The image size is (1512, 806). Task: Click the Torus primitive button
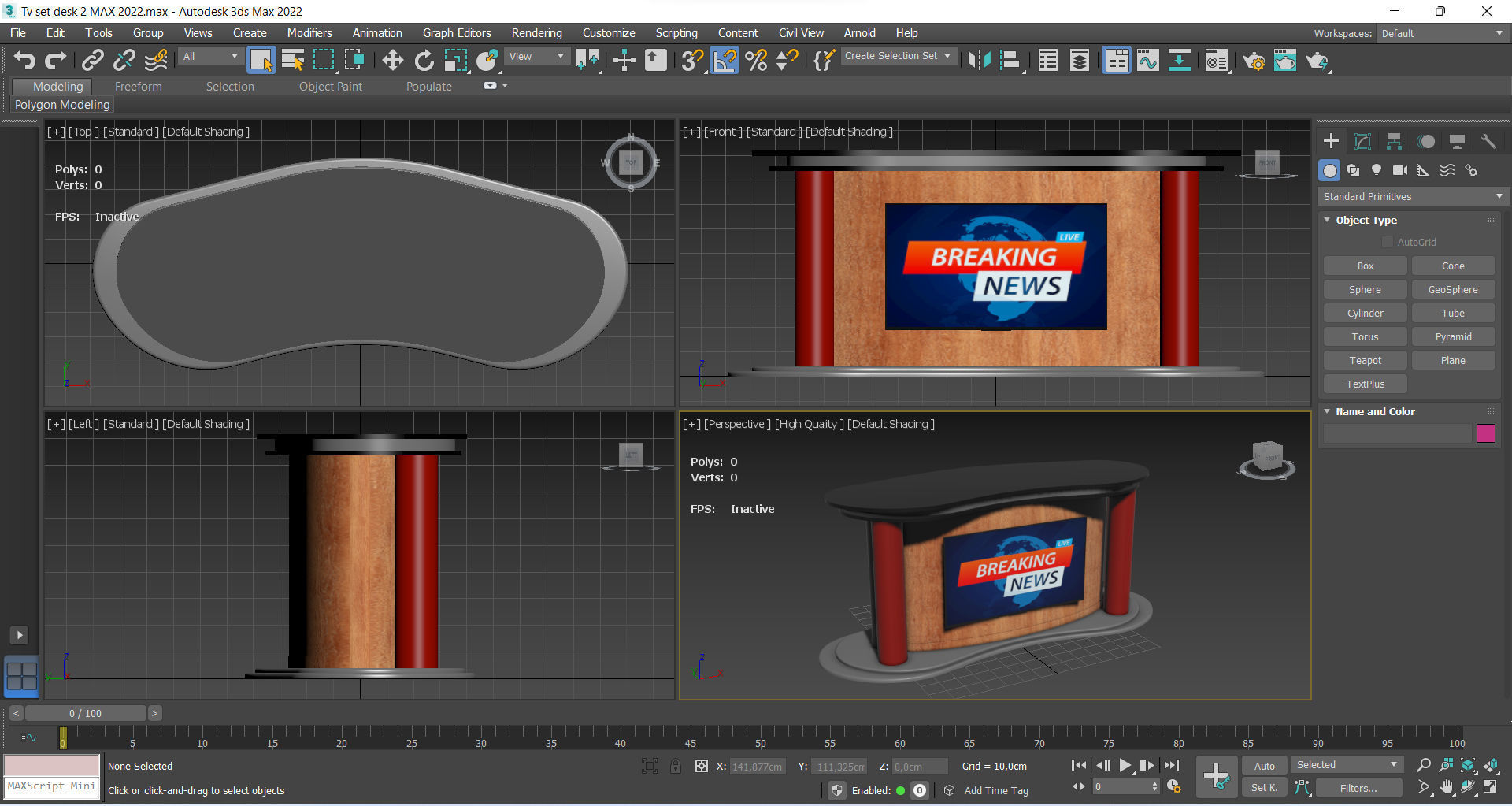1365,337
